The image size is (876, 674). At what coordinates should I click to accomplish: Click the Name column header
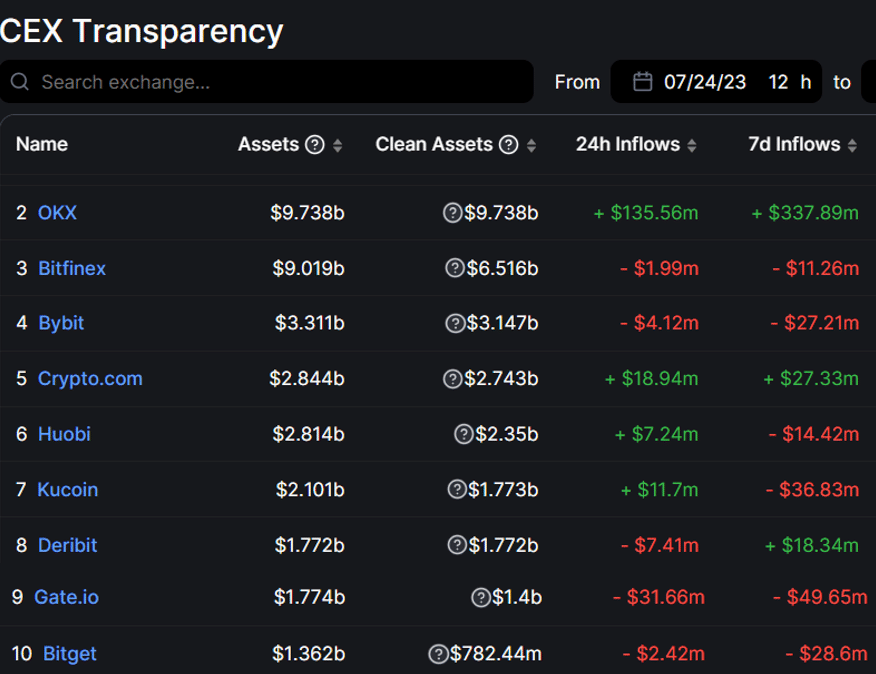pyautogui.click(x=42, y=145)
